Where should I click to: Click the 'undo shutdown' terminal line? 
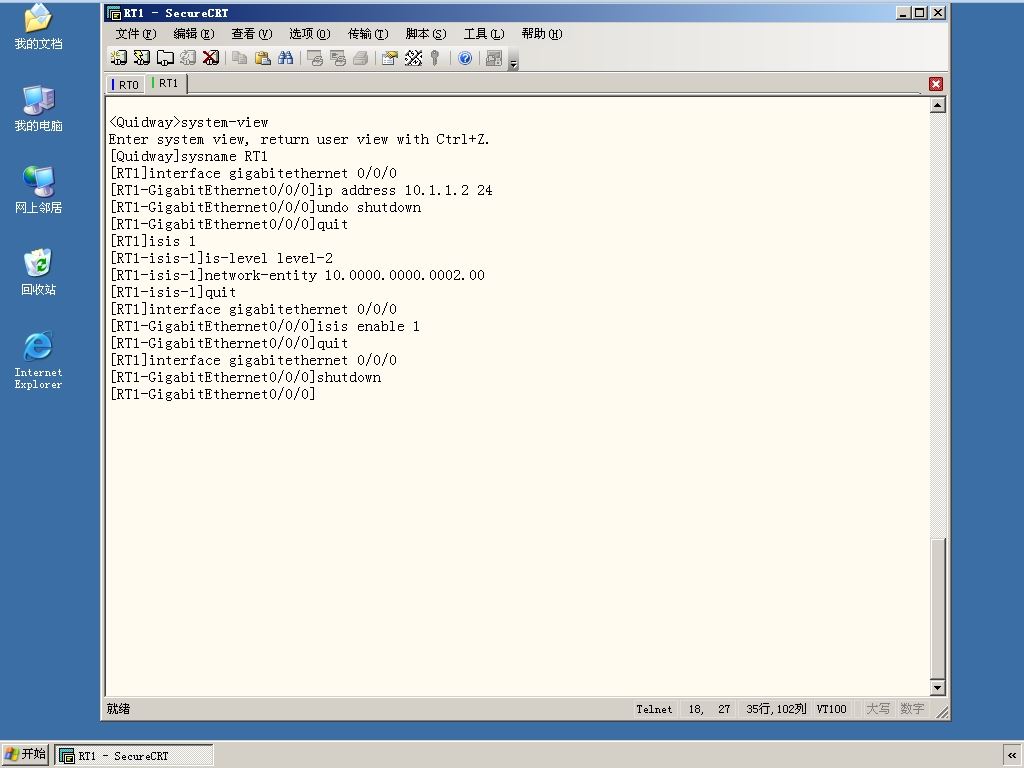point(265,207)
